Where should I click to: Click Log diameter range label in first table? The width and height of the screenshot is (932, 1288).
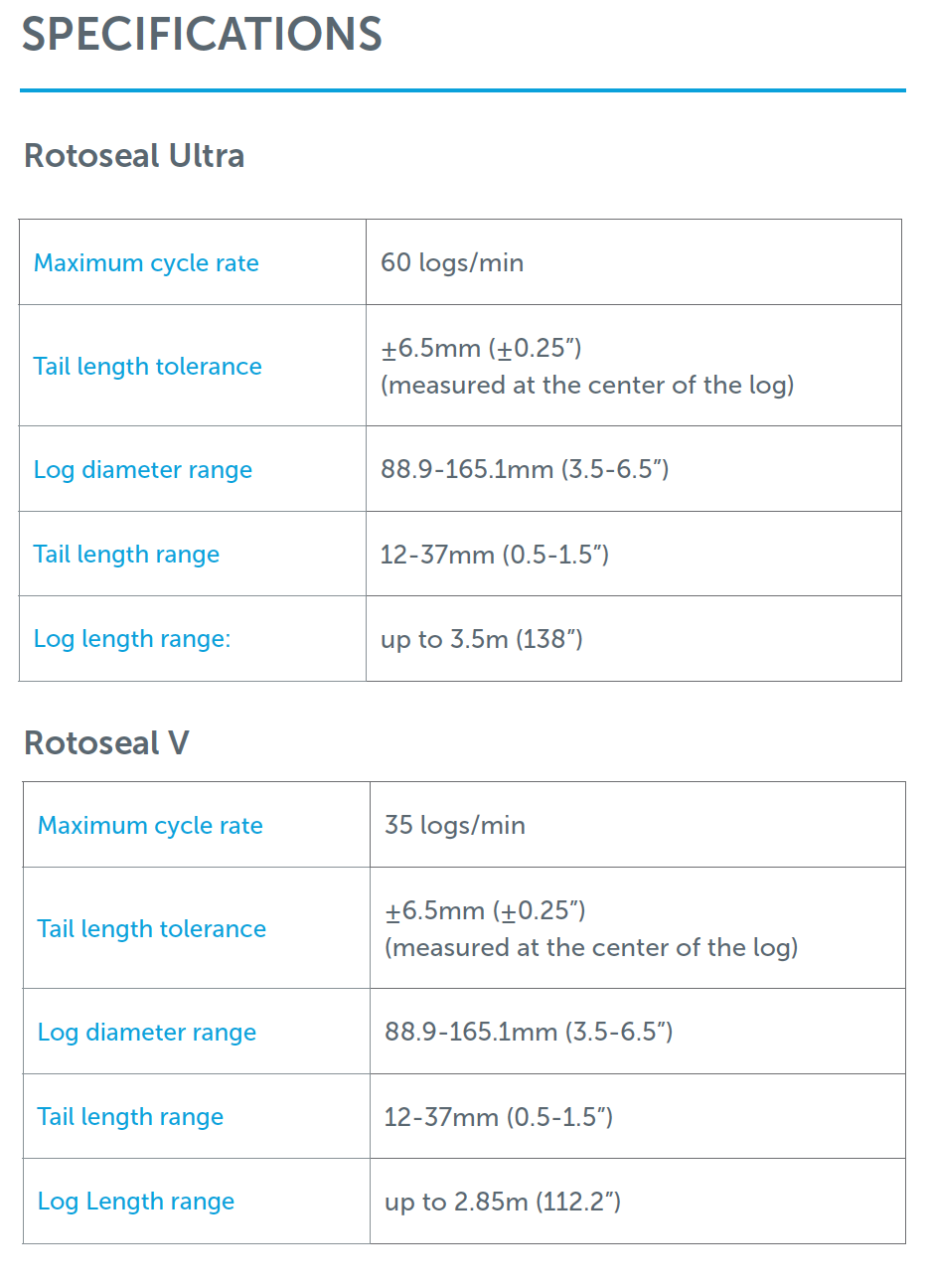(143, 470)
